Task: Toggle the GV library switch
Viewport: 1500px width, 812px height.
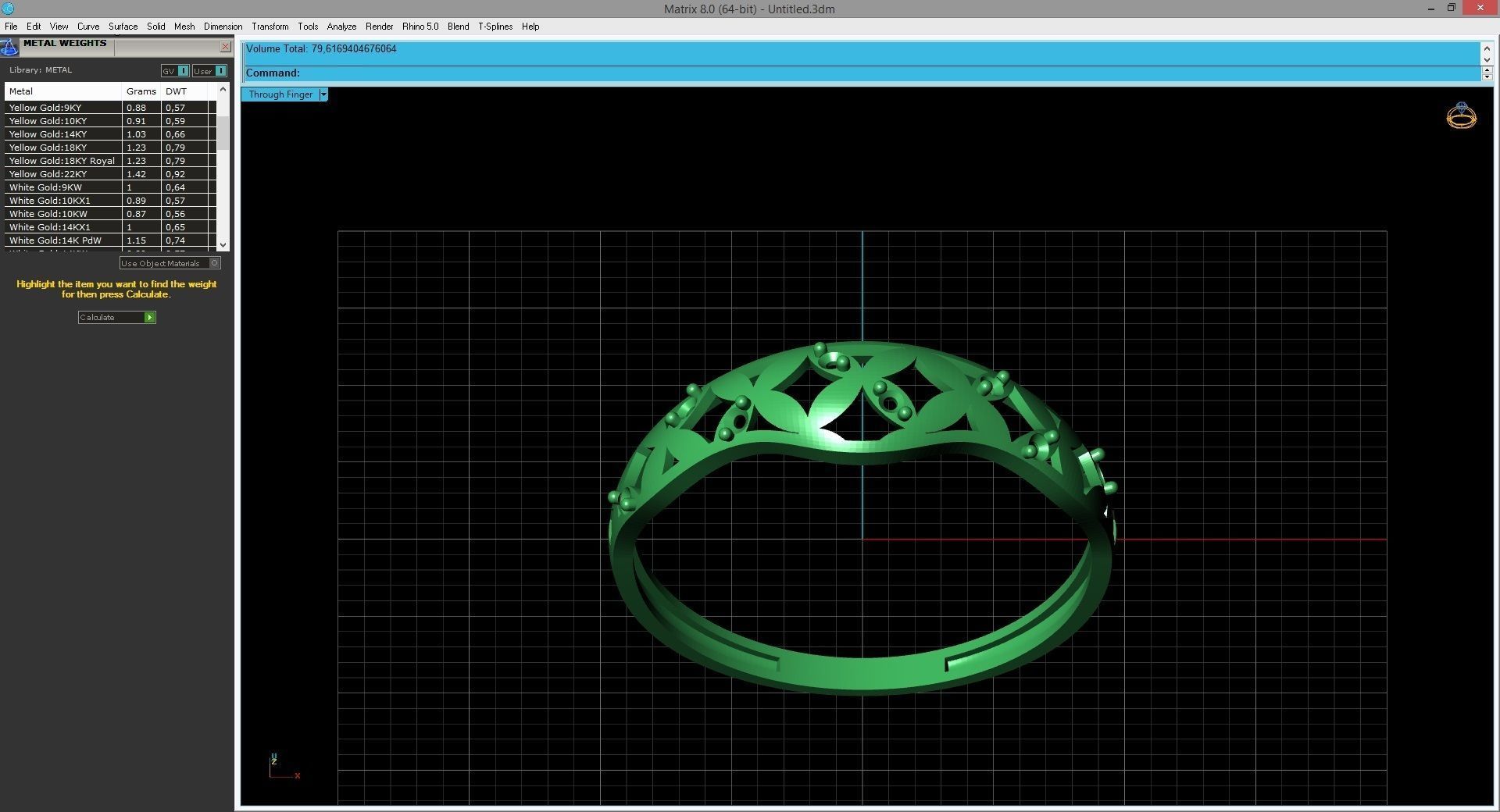Action: point(175,71)
